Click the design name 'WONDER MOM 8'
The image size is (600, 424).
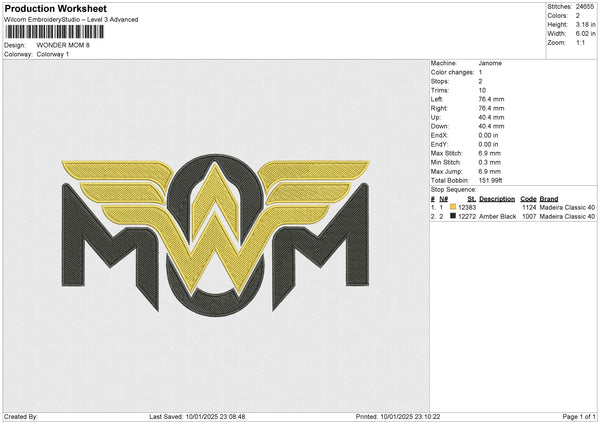point(63,45)
